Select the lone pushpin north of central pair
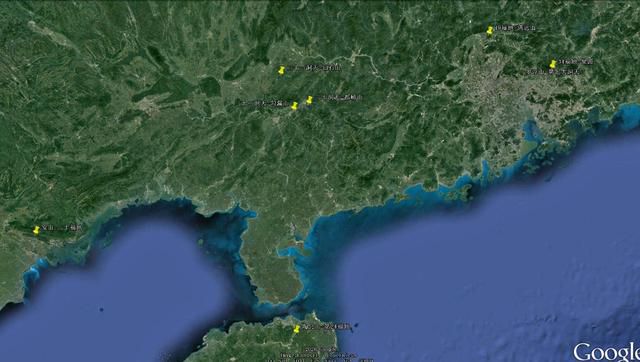 [281, 71]
